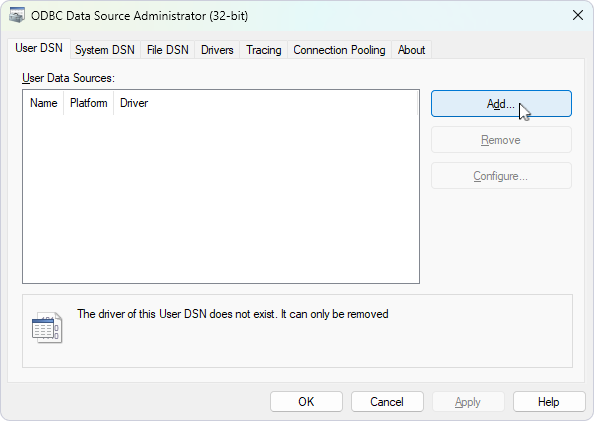Sort by the Platform column header
Screen dimensions: 594x421
point(89,103)
